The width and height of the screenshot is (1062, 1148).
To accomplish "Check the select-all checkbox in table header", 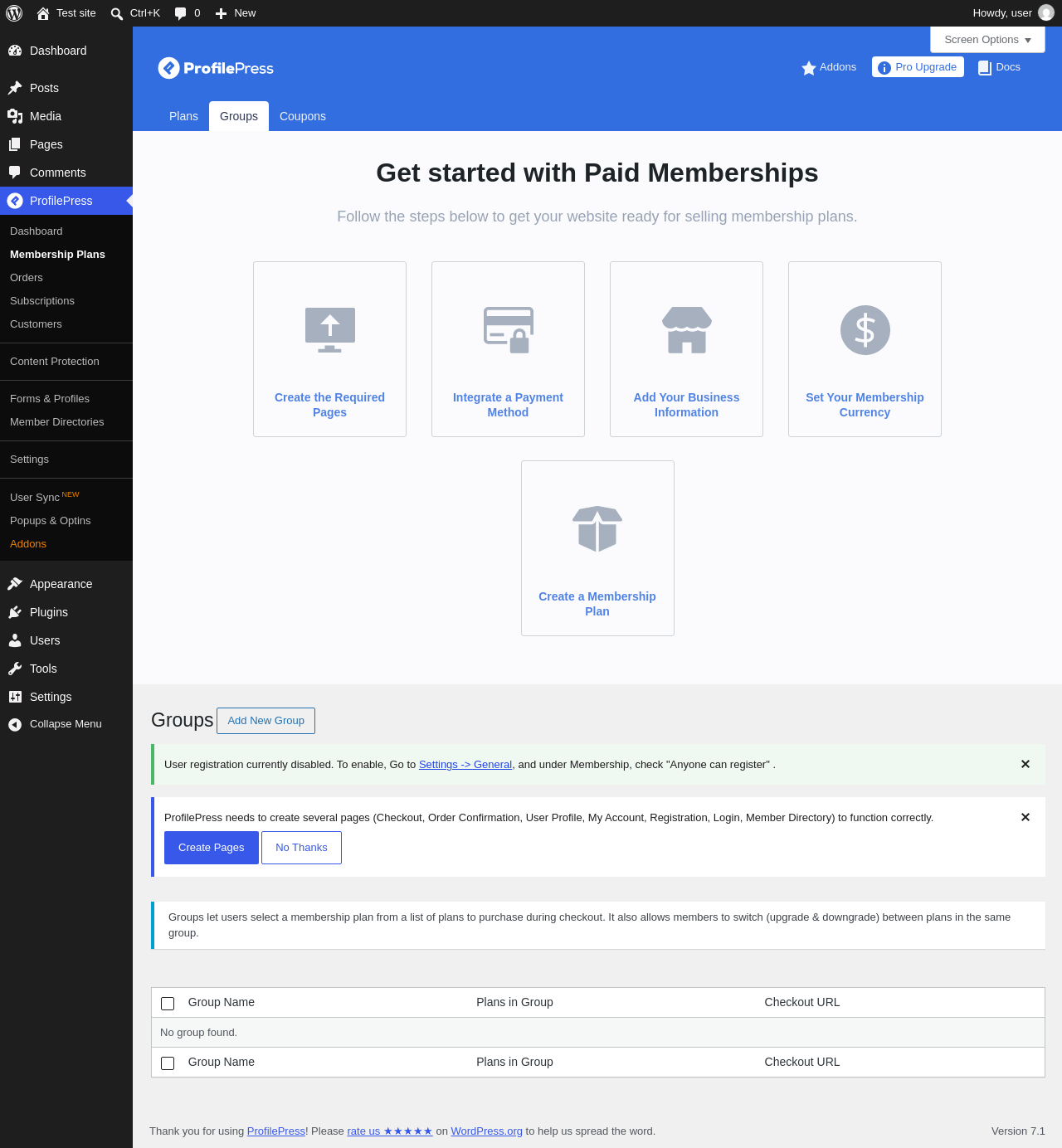I will pos(168,1004).
